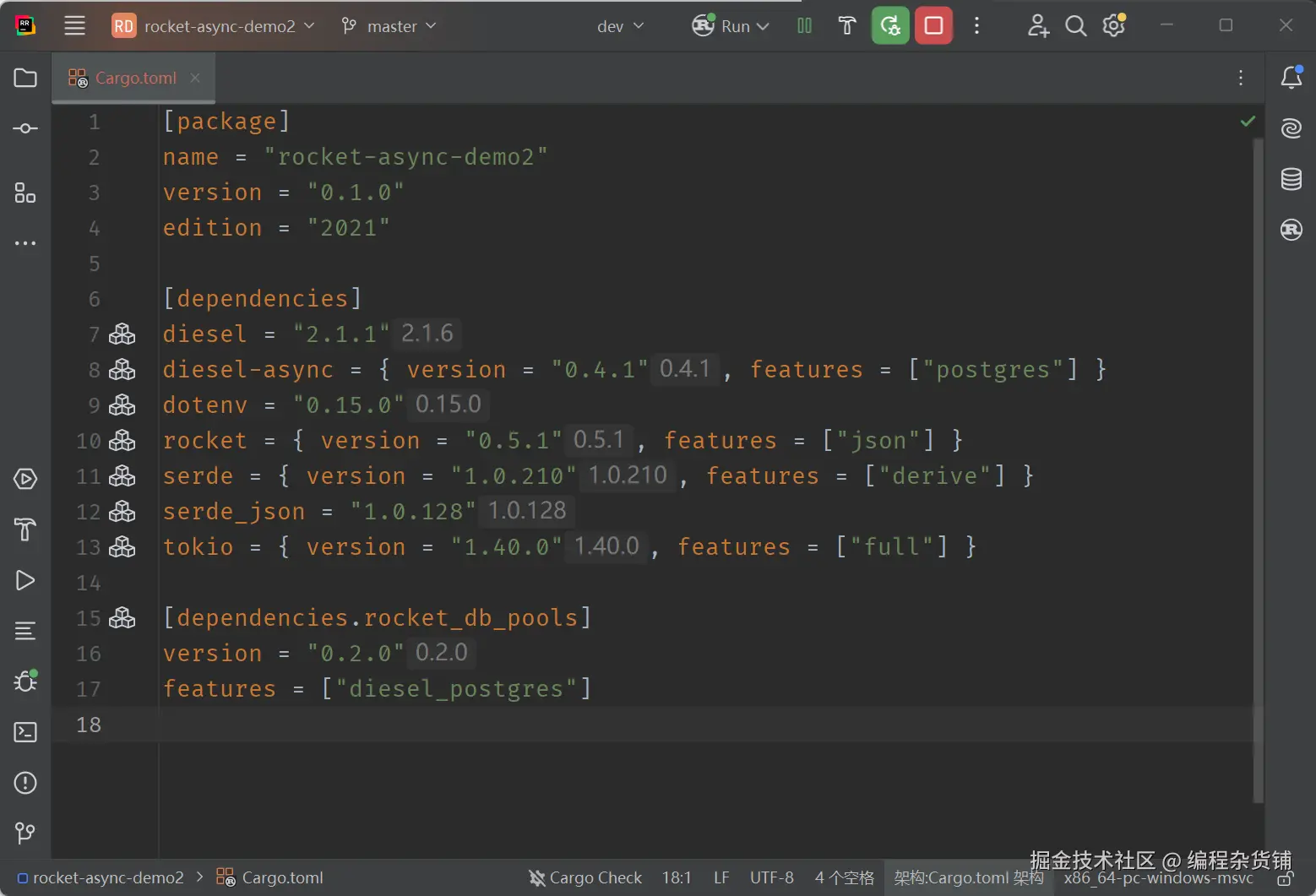Click the green Rerun debug button

(x=890, y=25)
